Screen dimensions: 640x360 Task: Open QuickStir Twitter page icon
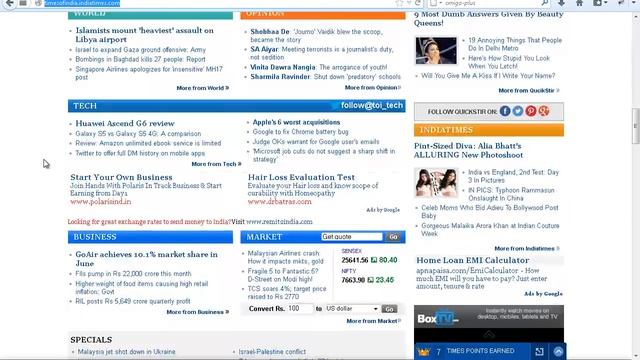point(518,111)
